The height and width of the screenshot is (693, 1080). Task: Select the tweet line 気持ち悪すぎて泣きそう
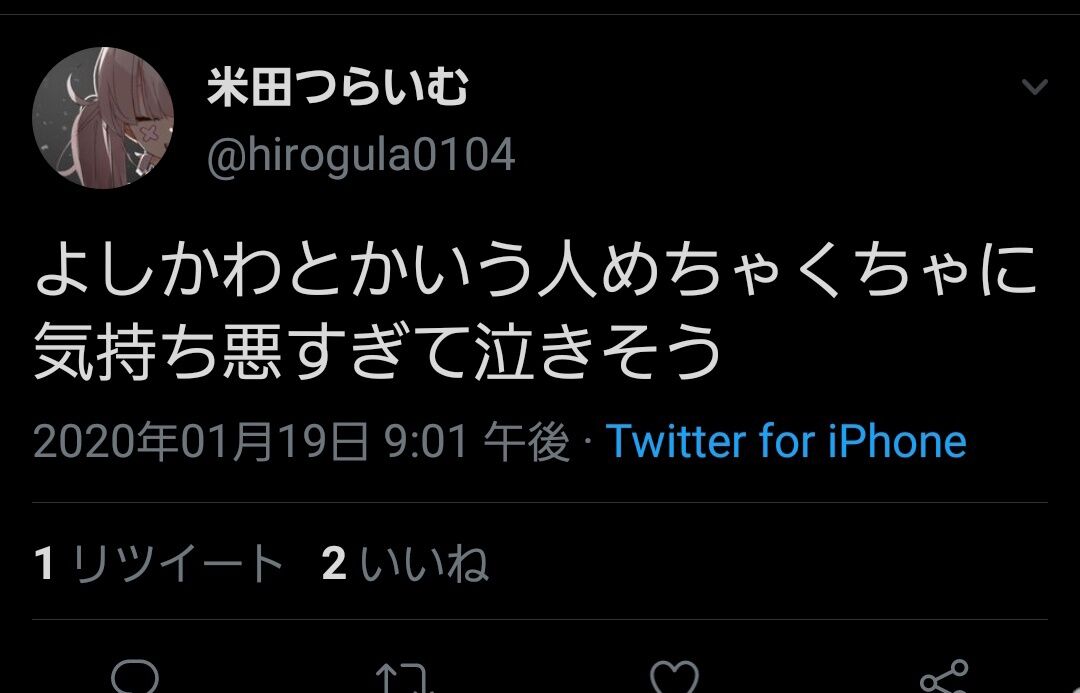click(x=377, y=351)
